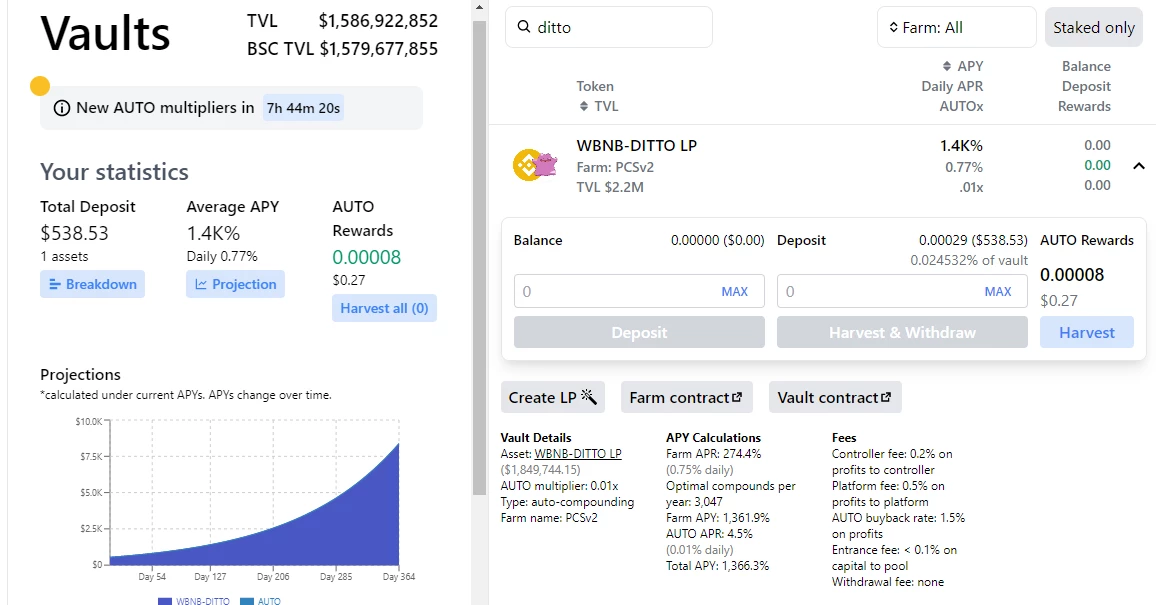Click the Farm APR: 274.4% line
The image size is (1156, 605).
[714, 454]
